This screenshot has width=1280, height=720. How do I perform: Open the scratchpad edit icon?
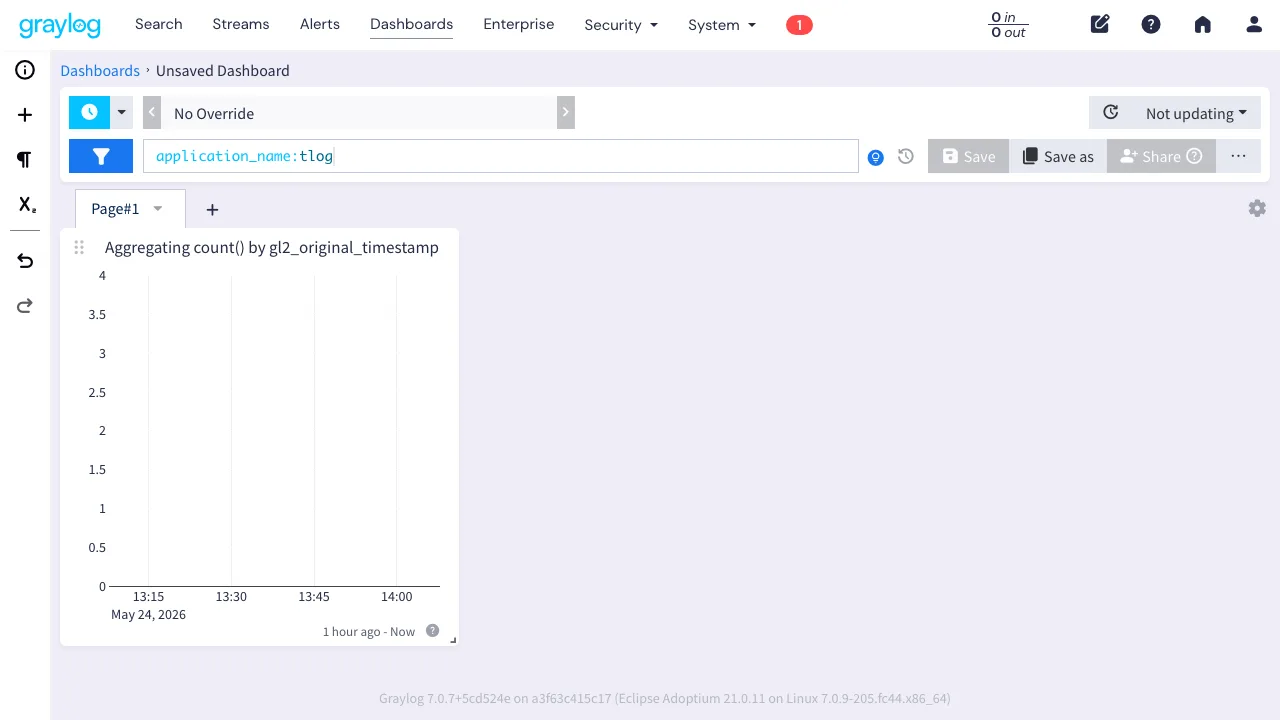[1100, 24]
